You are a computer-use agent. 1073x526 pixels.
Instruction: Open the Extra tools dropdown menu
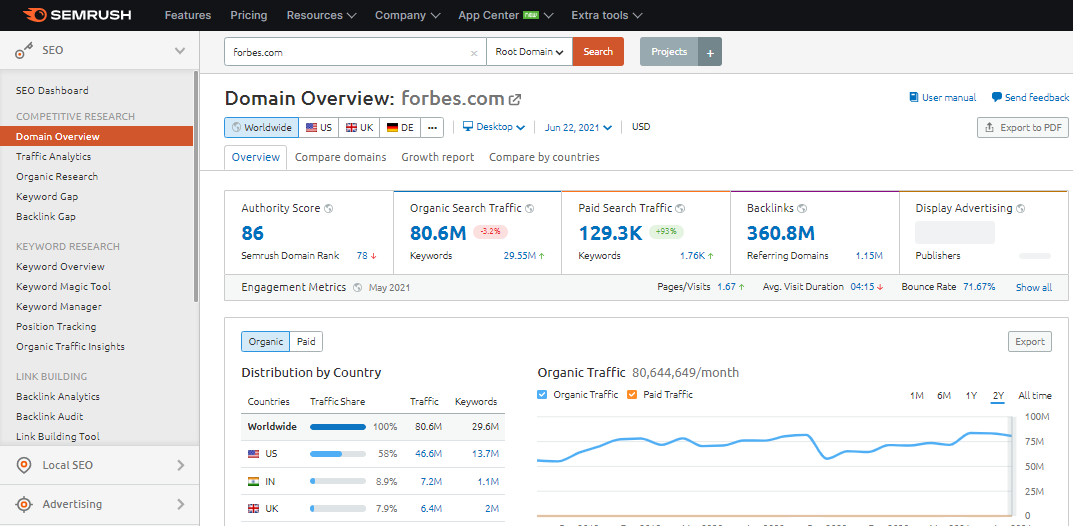click(607, 15)
